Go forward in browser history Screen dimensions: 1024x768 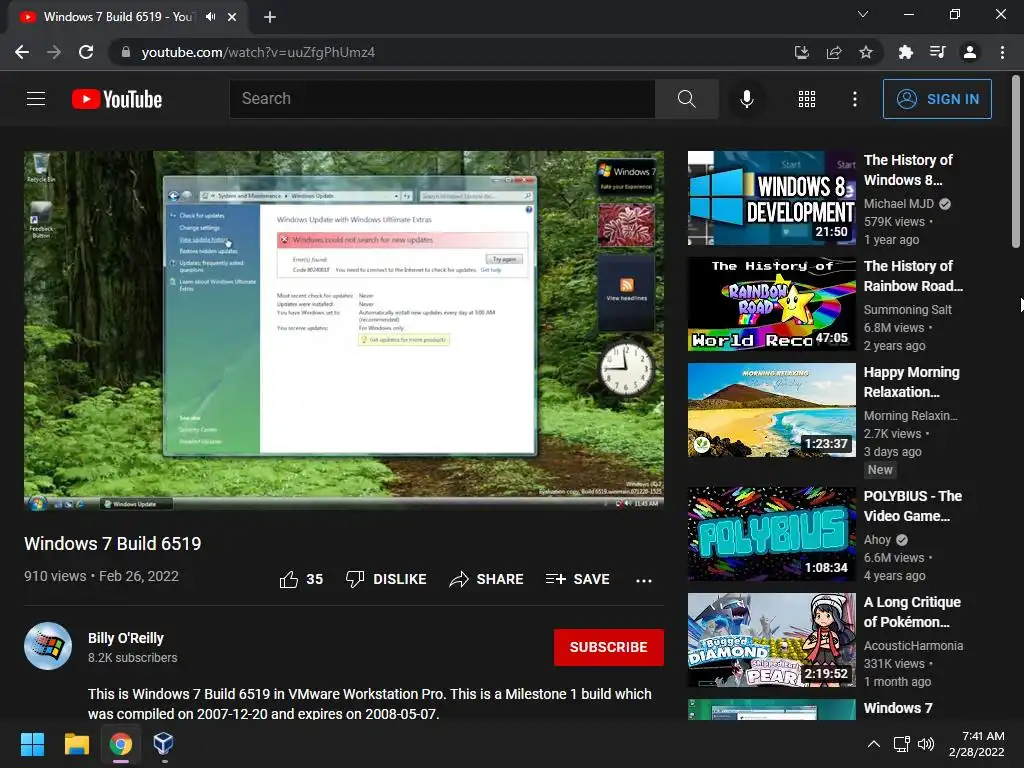click(54, 52)
